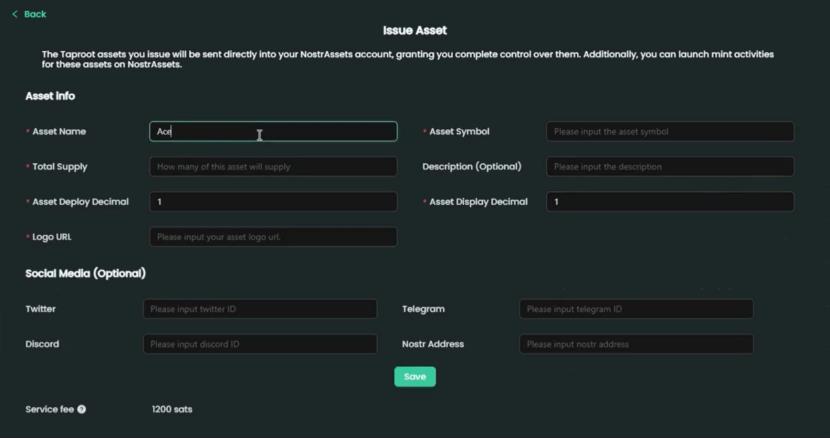Open the Service fee help icon

[82, 410]
